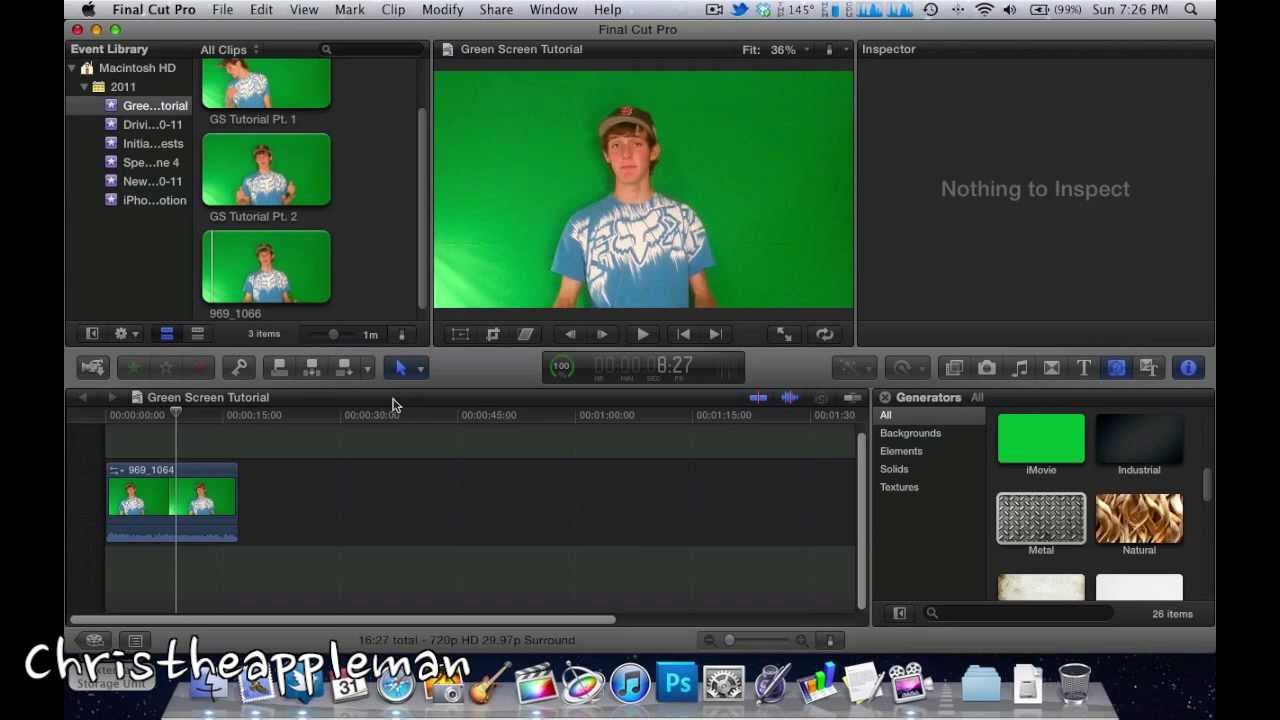Click the Timeline Index button

point(135,641)
